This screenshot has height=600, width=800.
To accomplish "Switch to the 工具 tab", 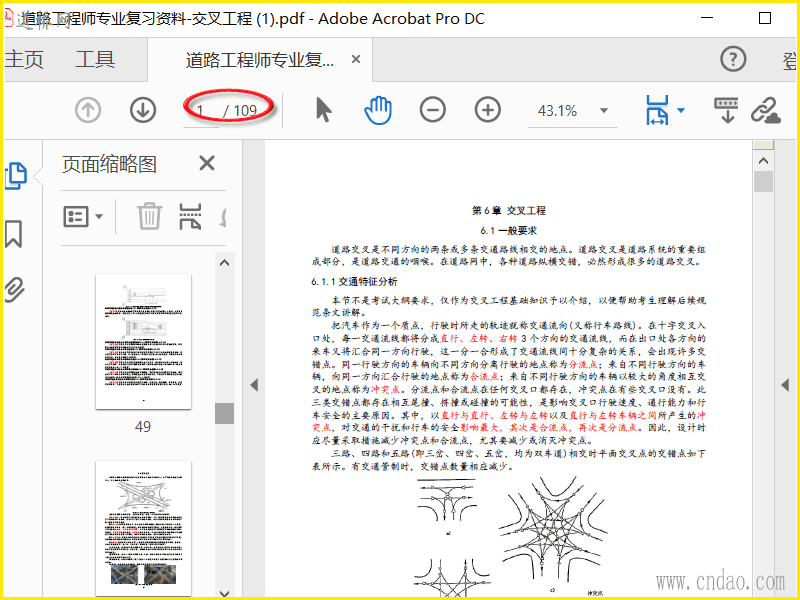I will (x=95, y=60).
